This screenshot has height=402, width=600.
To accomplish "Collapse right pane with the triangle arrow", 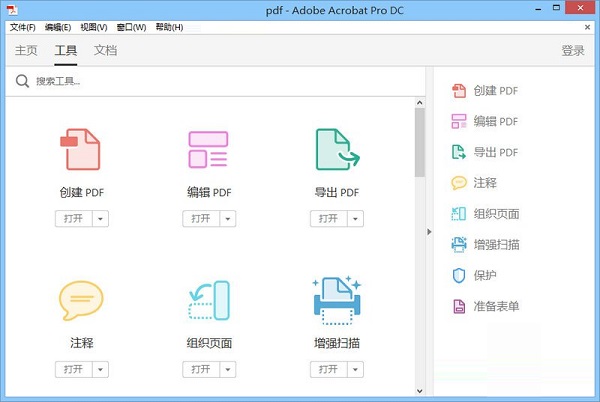I will (x=429, y=232).
